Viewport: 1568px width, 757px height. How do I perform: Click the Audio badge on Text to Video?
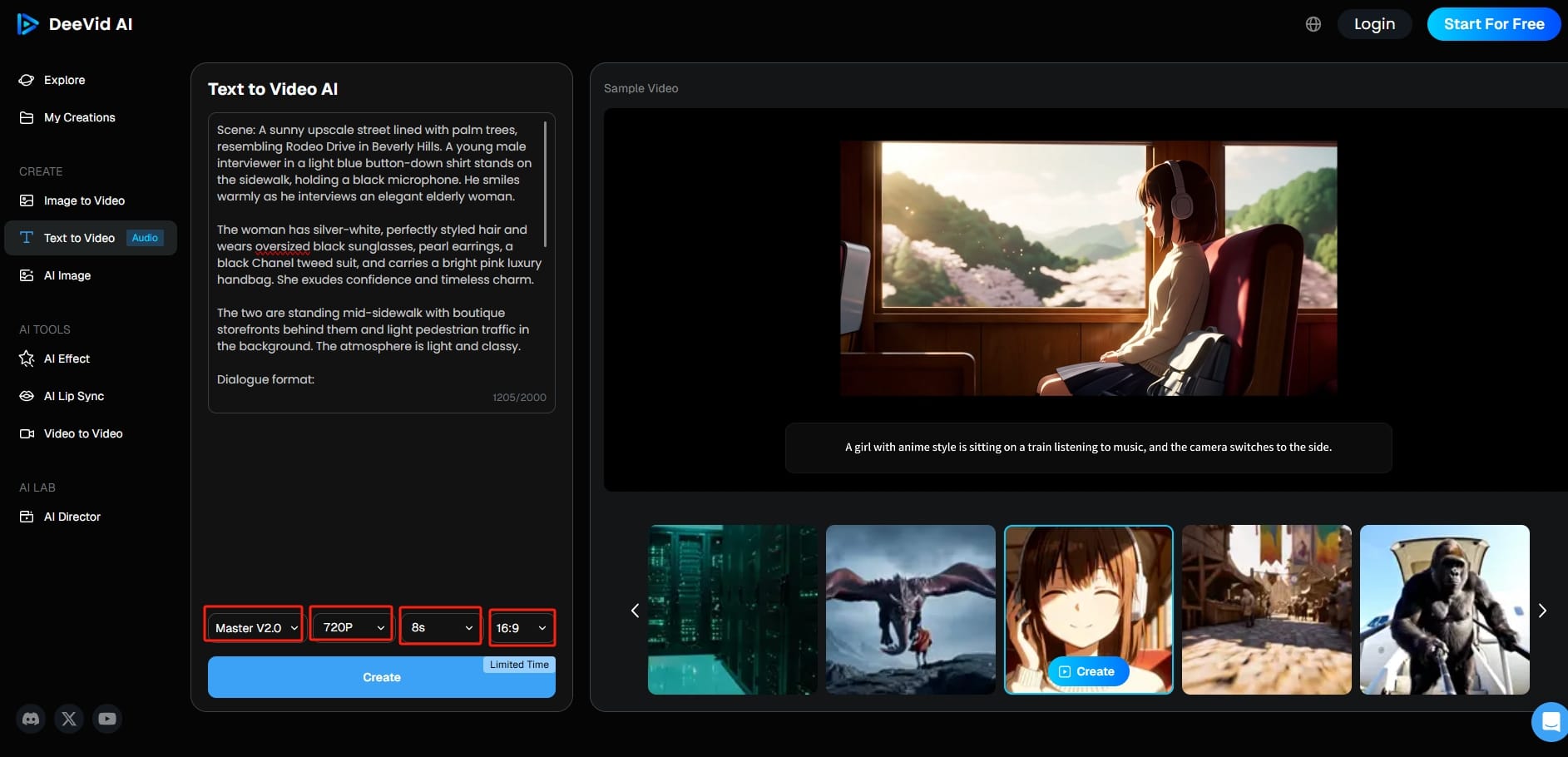pos(145,238)
